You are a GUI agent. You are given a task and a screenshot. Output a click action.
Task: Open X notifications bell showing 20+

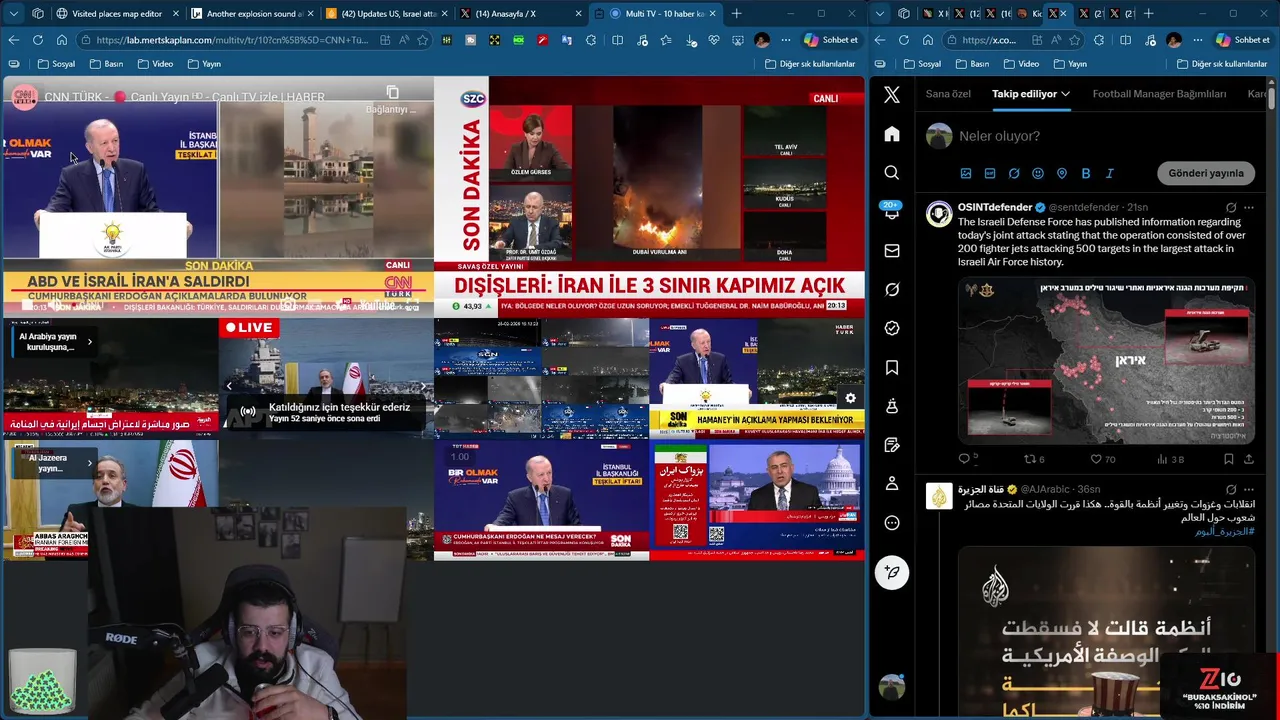point(892,211)
